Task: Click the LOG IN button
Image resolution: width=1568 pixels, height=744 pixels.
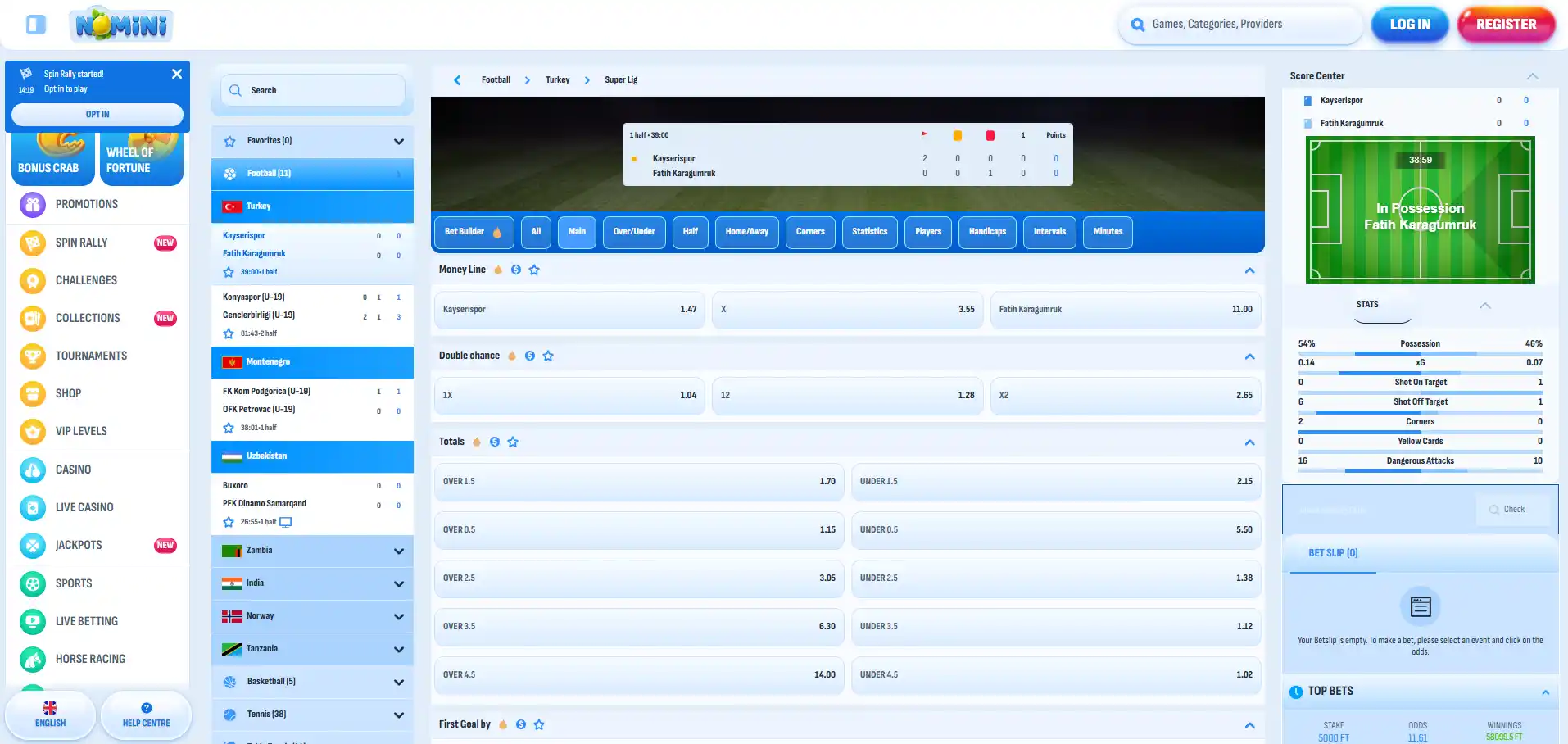Action: pyautogui.click(x=1410, y=25)
